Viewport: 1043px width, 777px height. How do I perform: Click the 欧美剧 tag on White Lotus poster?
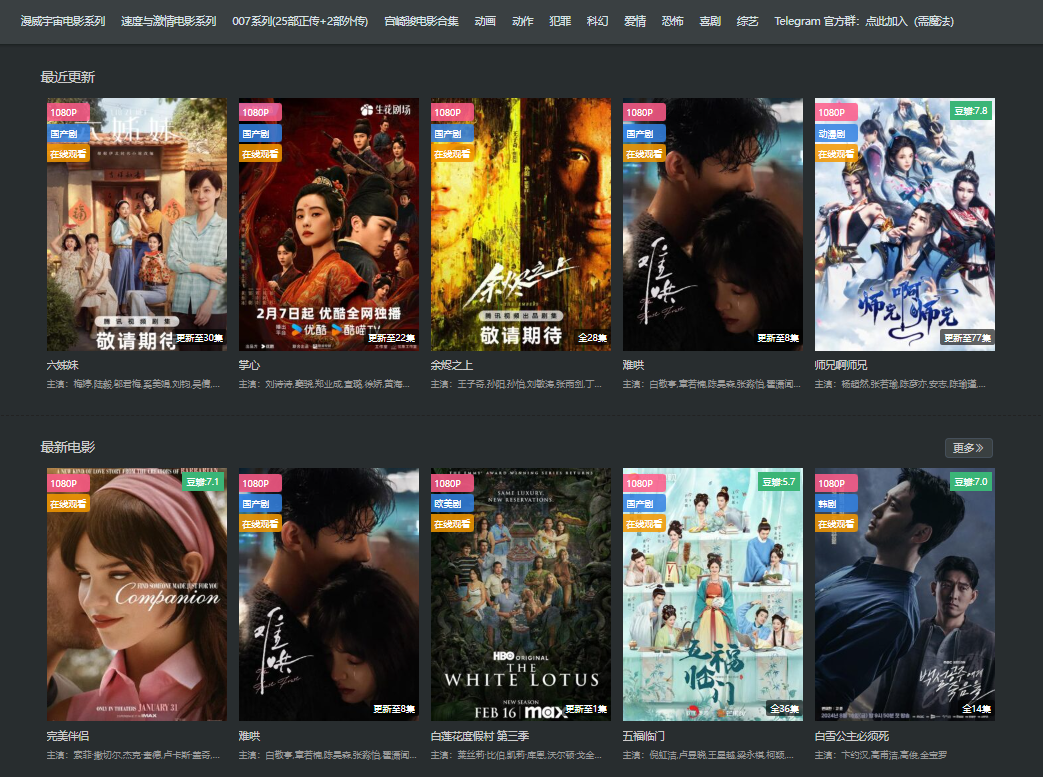[452, 504]
